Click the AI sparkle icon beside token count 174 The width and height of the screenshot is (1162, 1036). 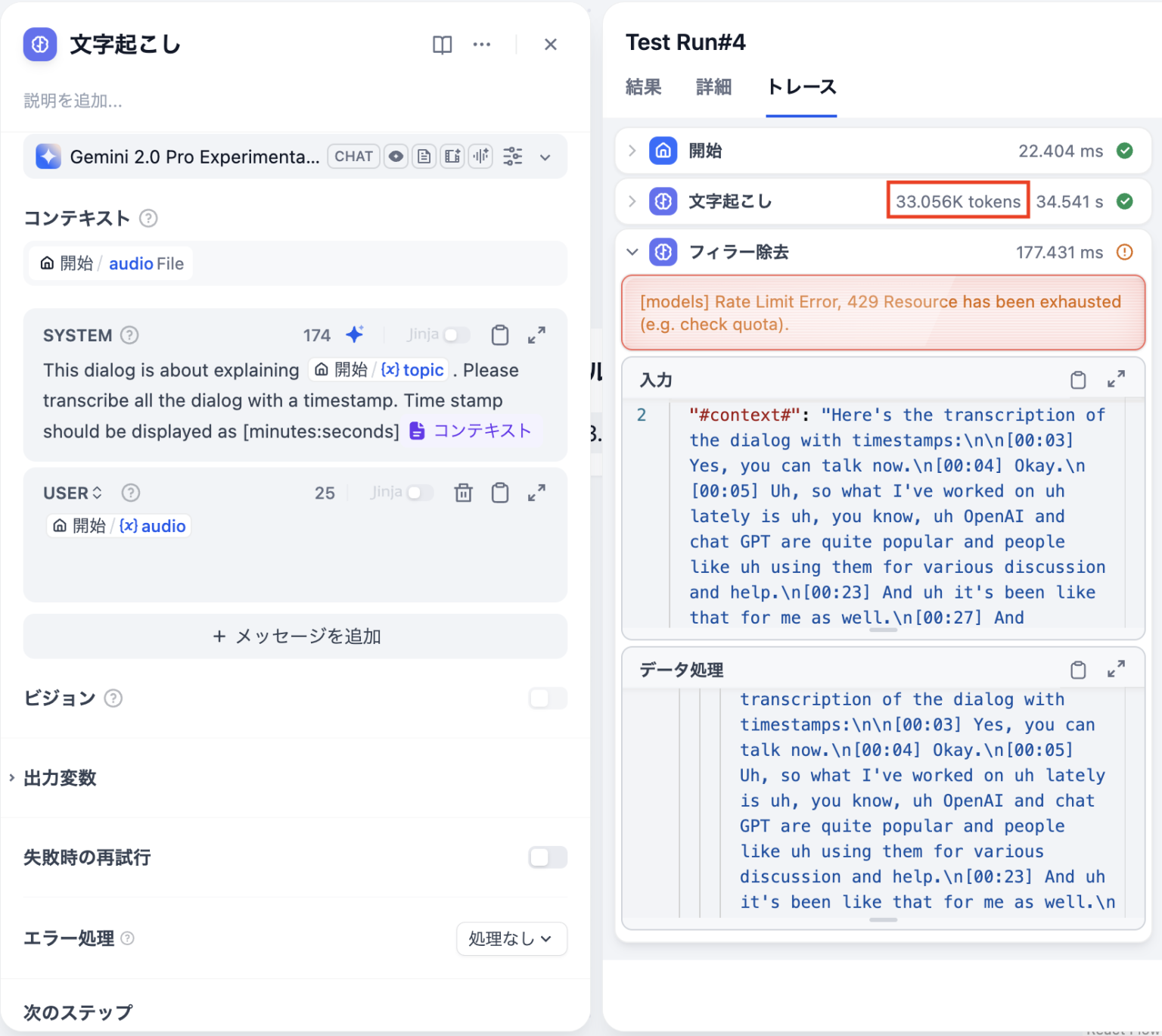(355, 334)
